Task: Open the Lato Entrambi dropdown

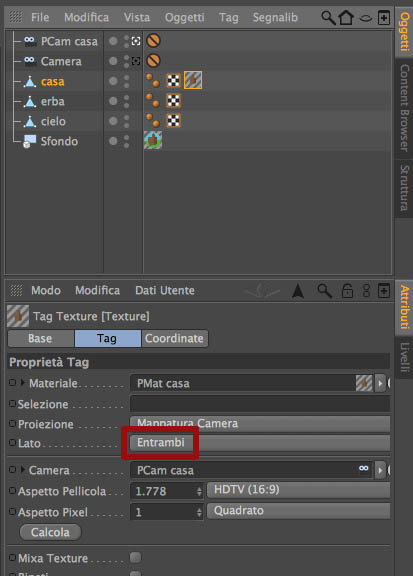Action: (260, 443)
